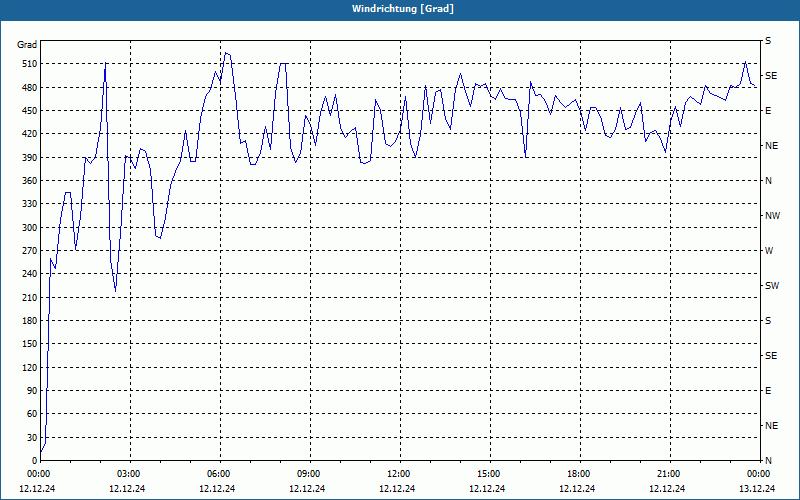Select the 480 y-axis value
Viewport: 800px width, 500px height.
[x=30, y=88]
